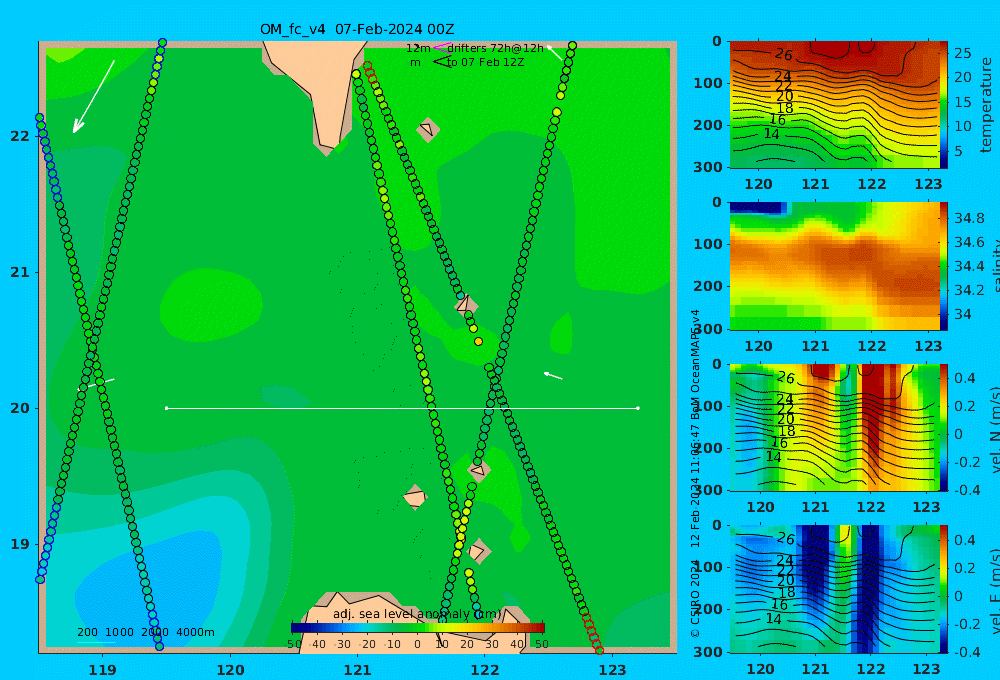Click the red circles ending track near 123E

pyautogui.click(x=592, y=633)
